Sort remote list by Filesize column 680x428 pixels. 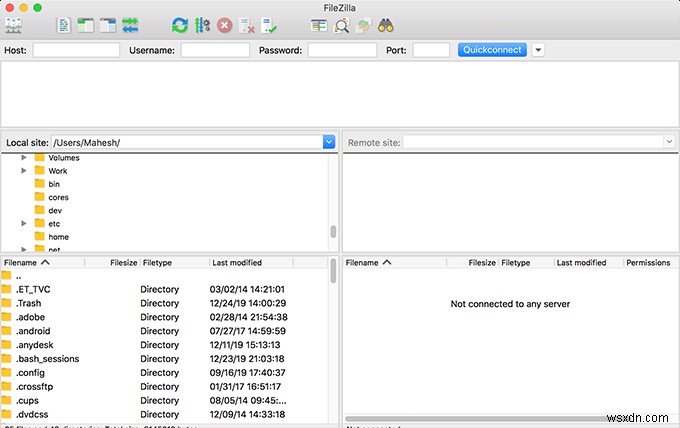click(x=473, y=262)
